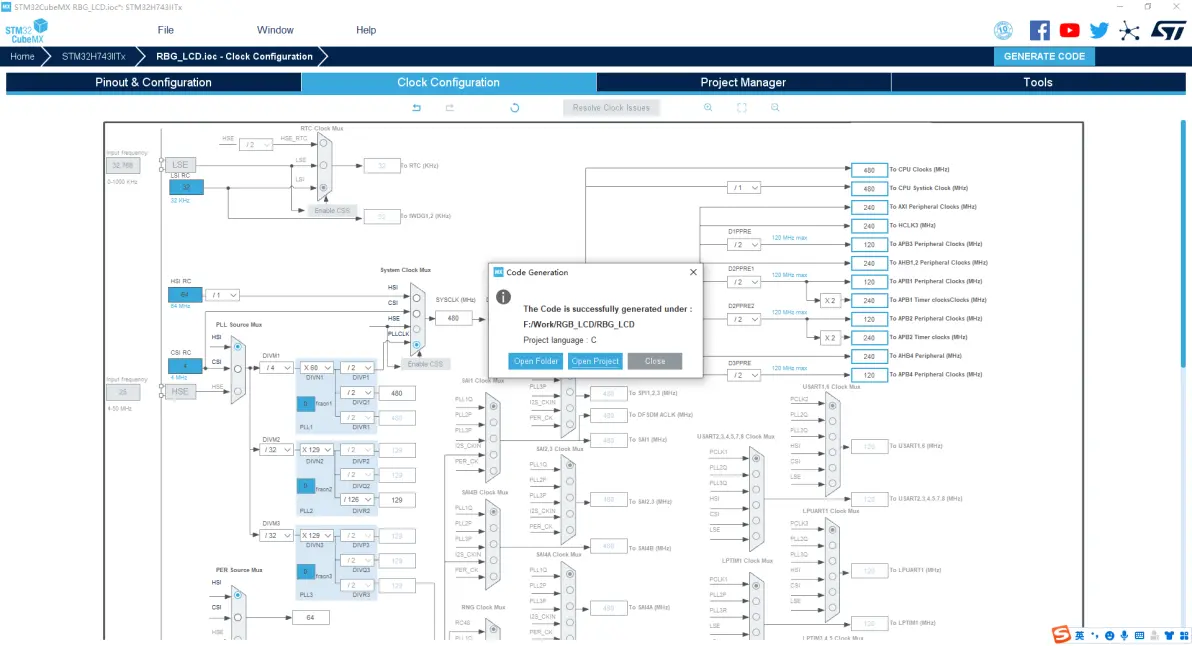
Task: Select PLLCLK in the System Clock Mux
Action: pyautogui.click(x=417, y=345)
